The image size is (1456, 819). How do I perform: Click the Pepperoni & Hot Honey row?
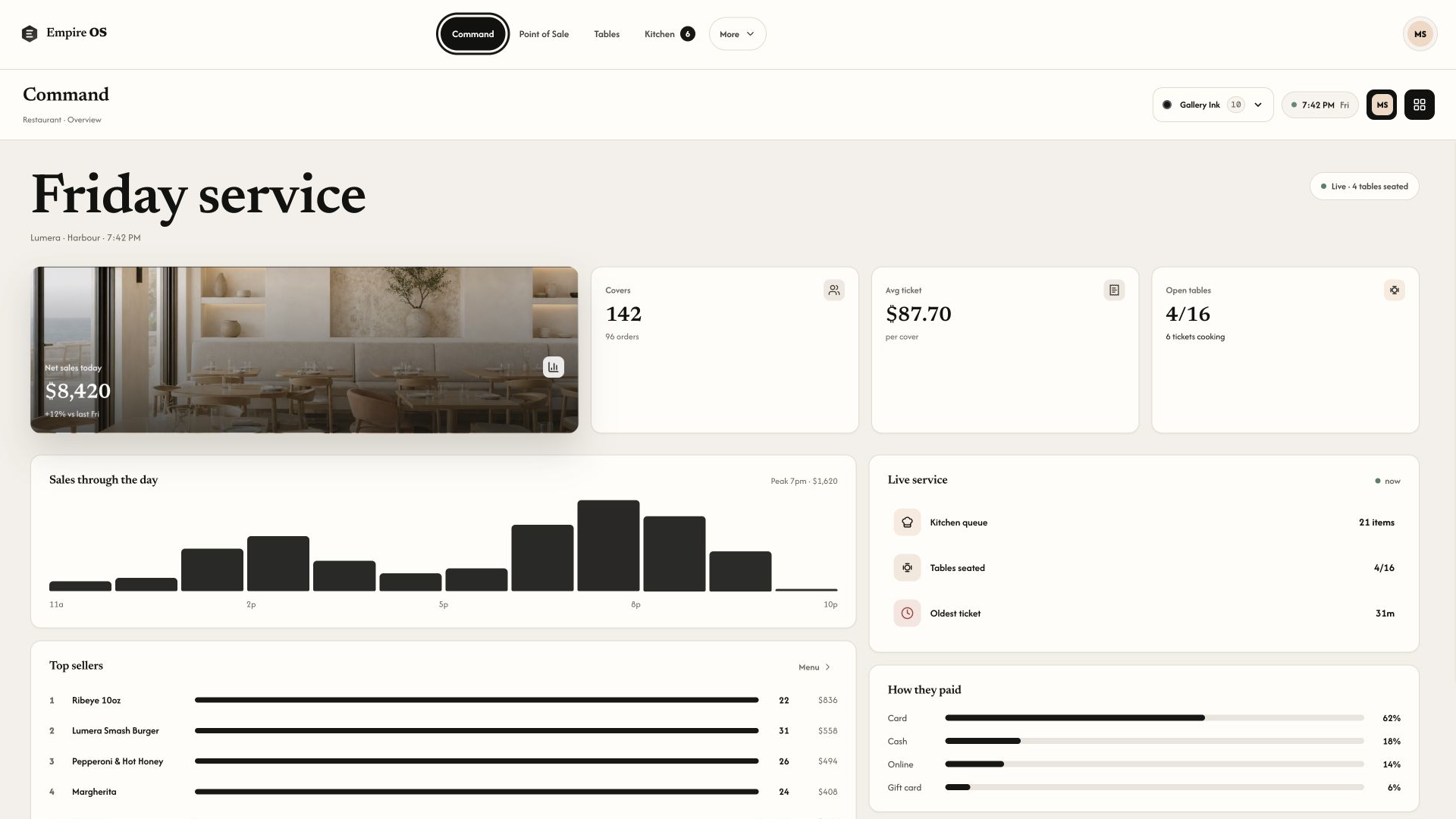(443, 761)
